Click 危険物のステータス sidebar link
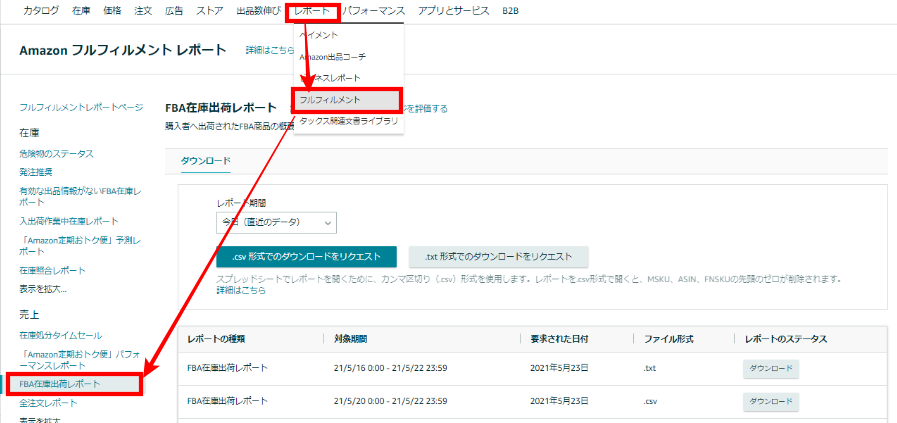897x423 pixels. (56, 153)
